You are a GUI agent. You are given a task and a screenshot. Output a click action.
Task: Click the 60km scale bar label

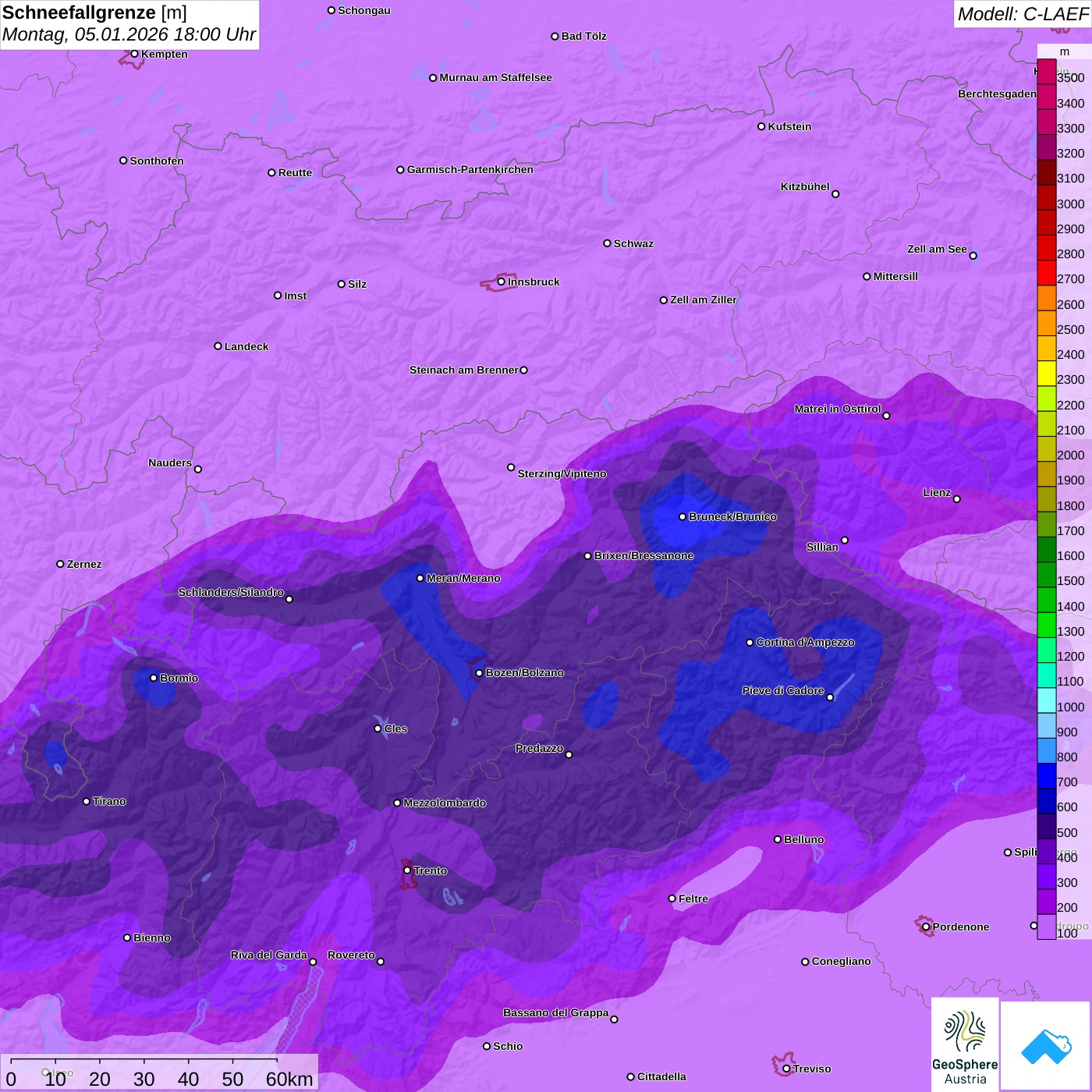[x=289, y=1080]
